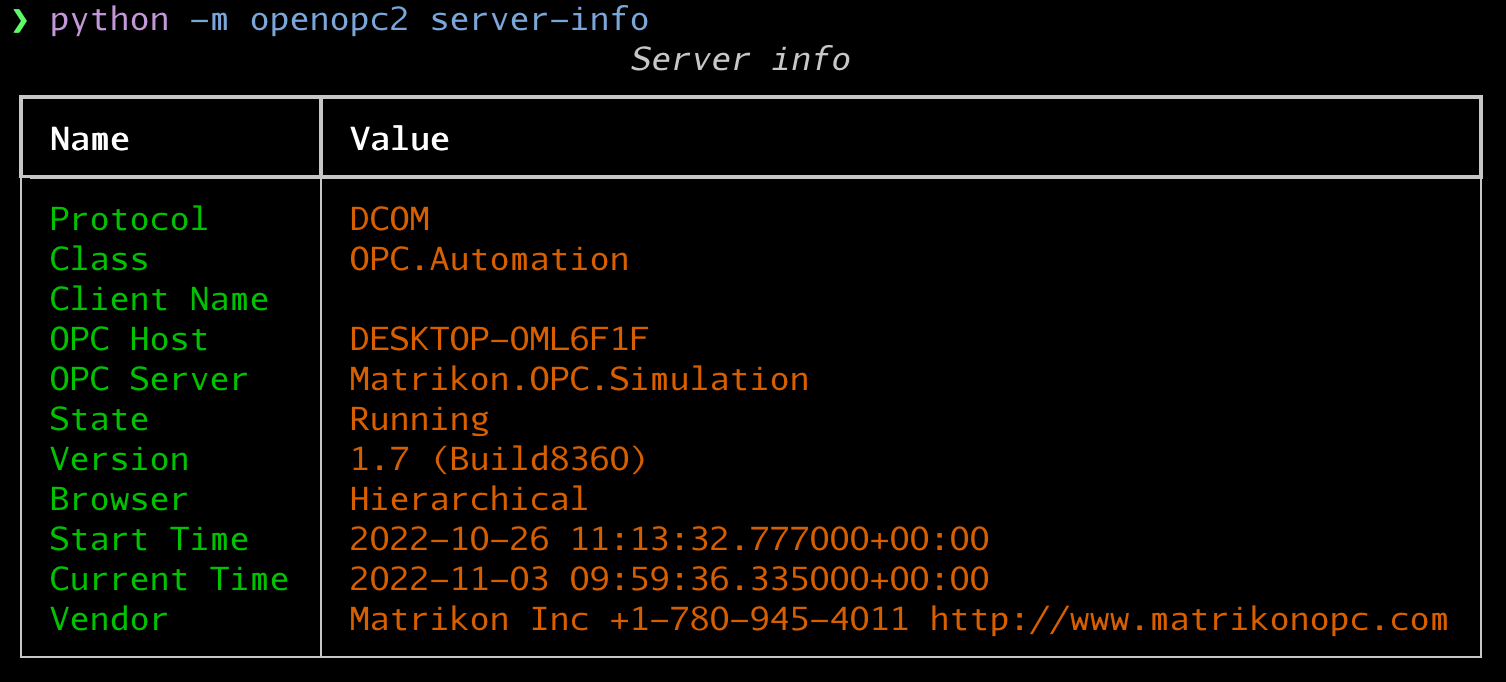
Task: Click the green shell prompt arrow
Action: coord(20,18)
